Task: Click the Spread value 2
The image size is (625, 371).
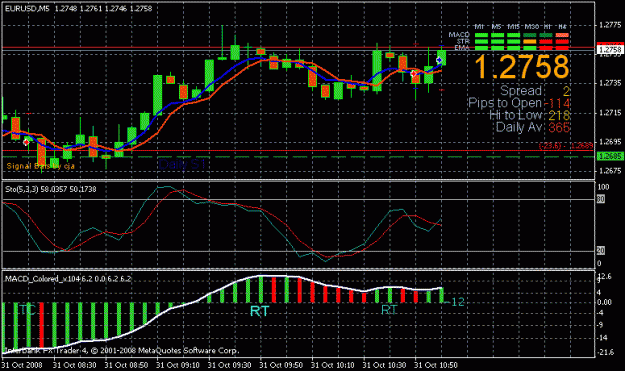Action: pos(566,91)
